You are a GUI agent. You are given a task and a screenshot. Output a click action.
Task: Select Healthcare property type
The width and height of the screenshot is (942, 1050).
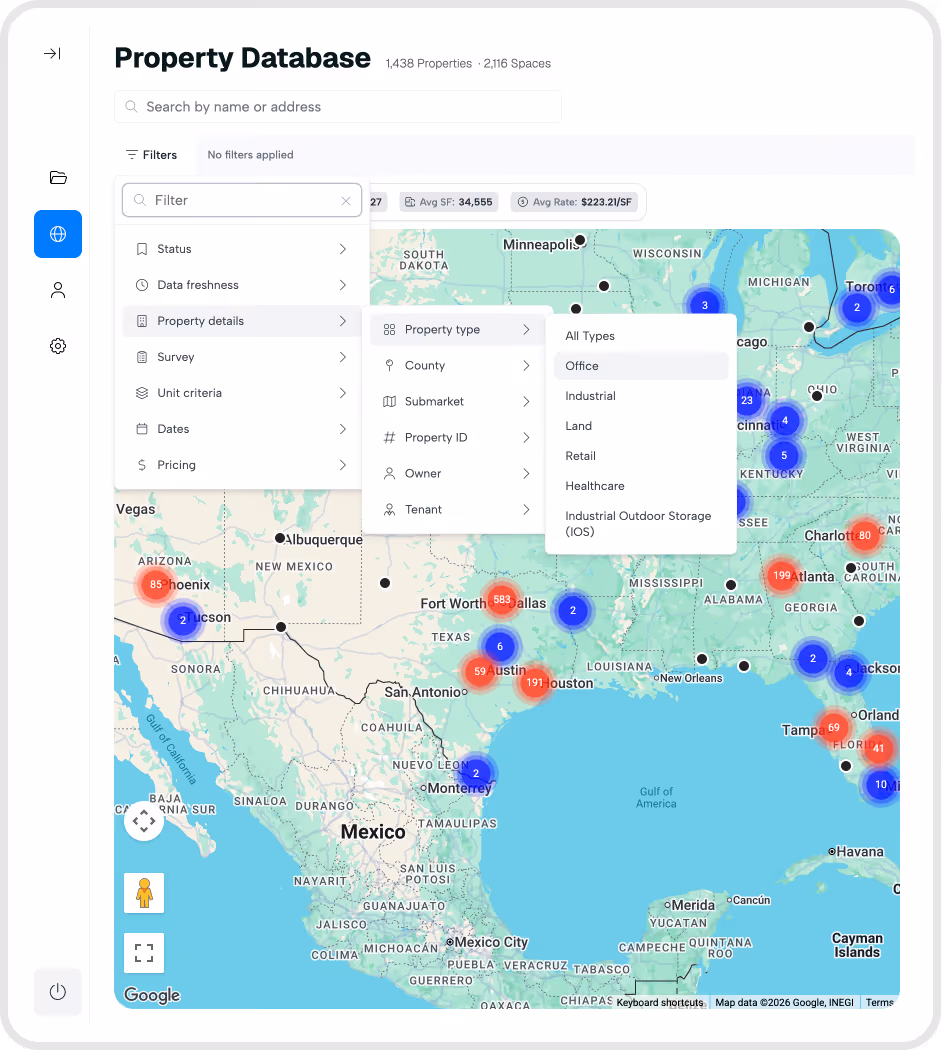pos(641,486)
